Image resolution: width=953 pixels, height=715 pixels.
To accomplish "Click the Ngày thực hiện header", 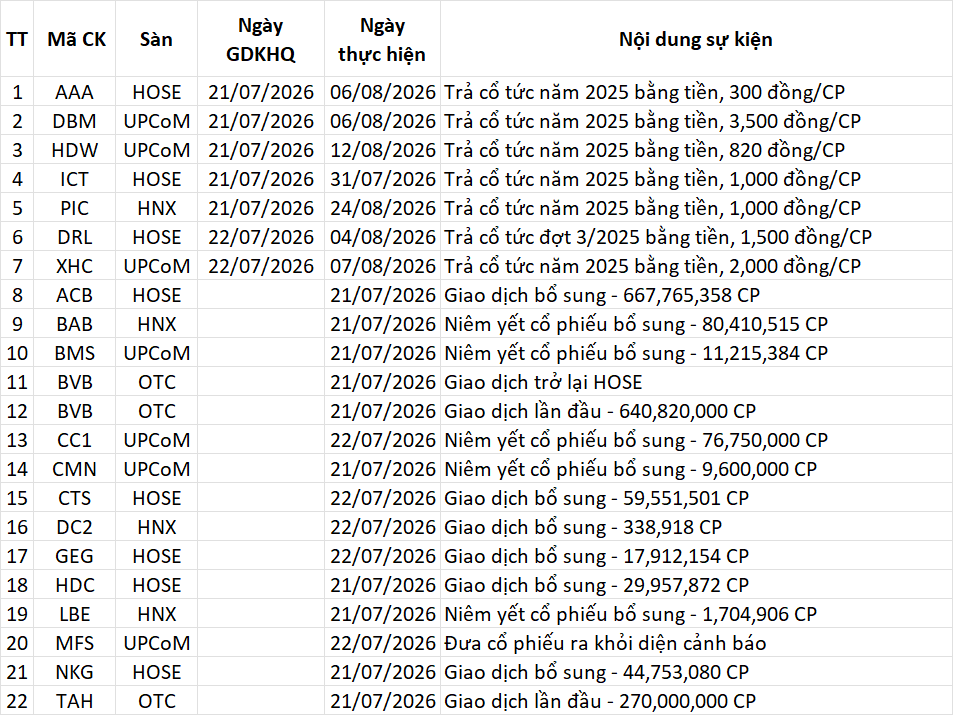I will pyautogui.click(x=382, y=39).
